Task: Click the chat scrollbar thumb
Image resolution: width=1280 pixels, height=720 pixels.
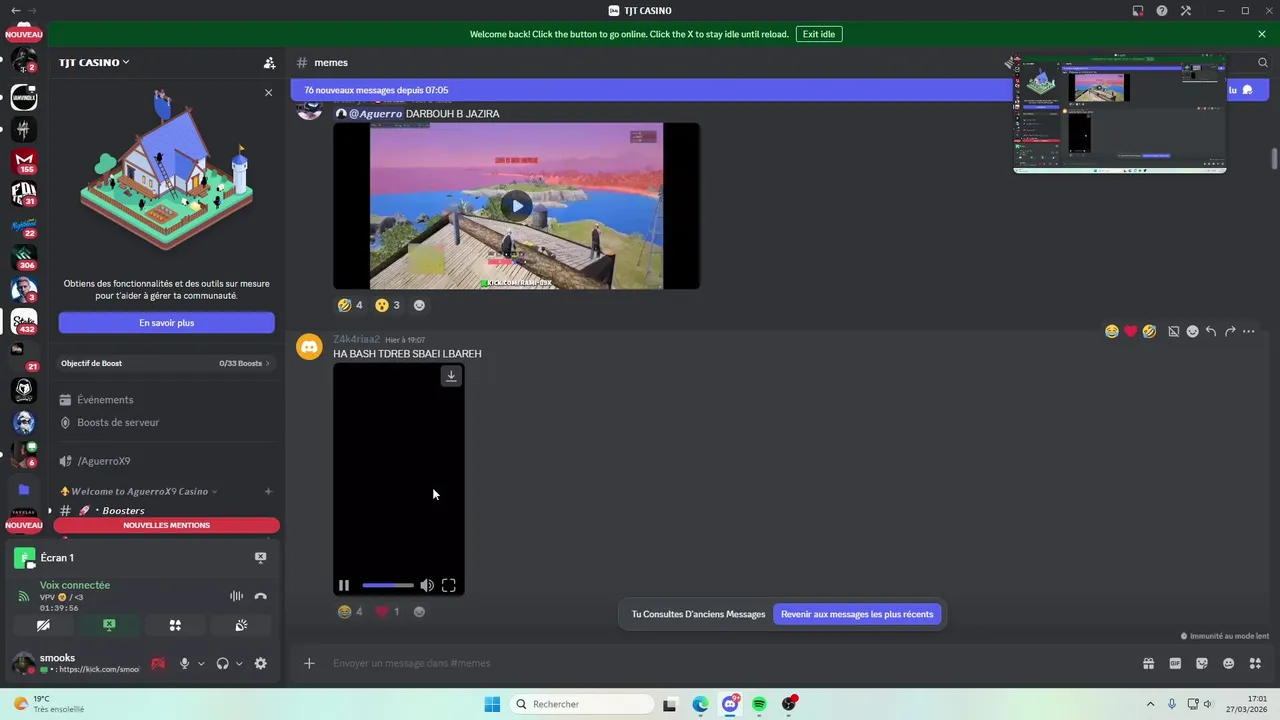Action: coord(1274,159)
